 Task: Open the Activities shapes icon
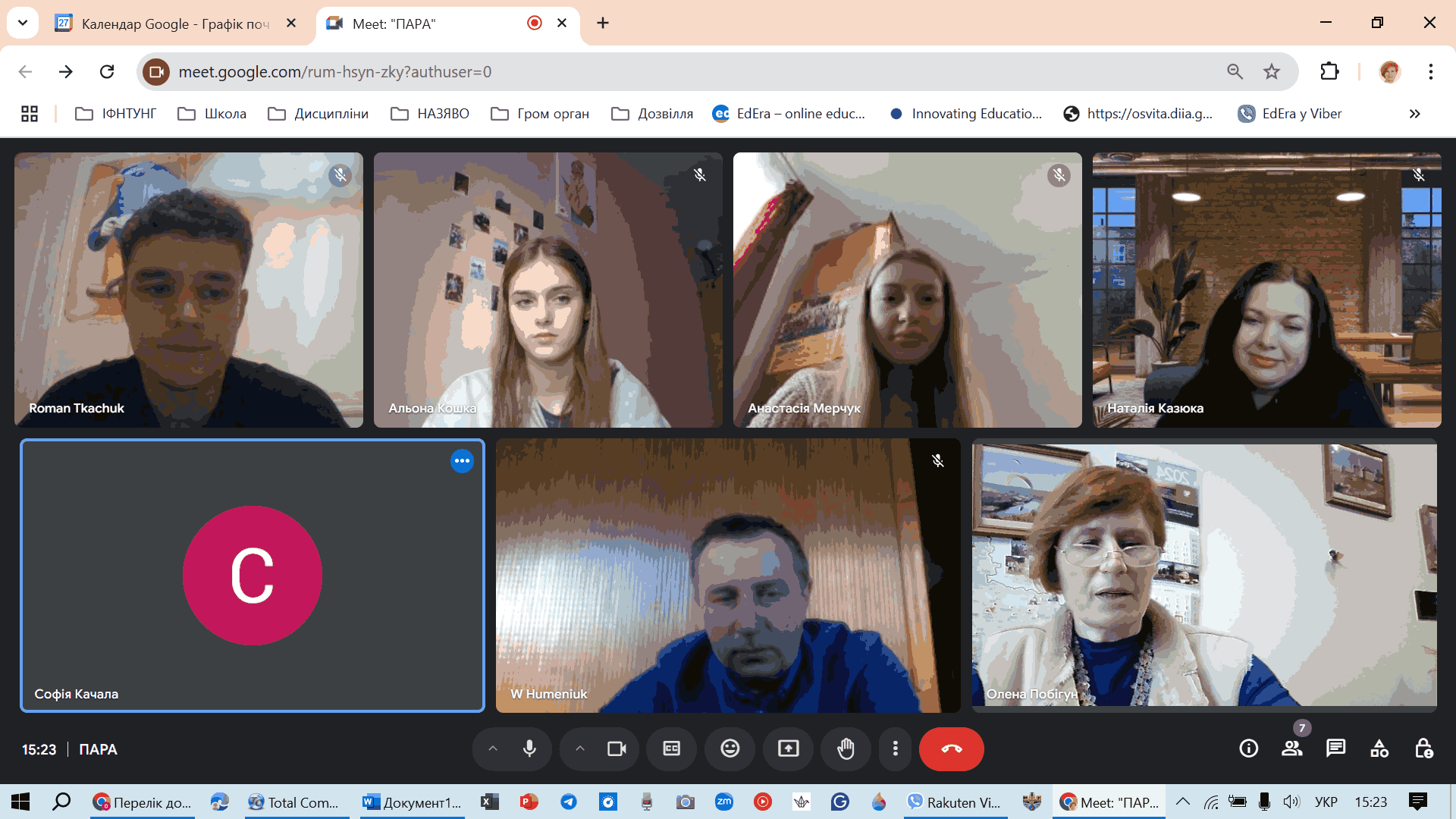coord(1379,749)
